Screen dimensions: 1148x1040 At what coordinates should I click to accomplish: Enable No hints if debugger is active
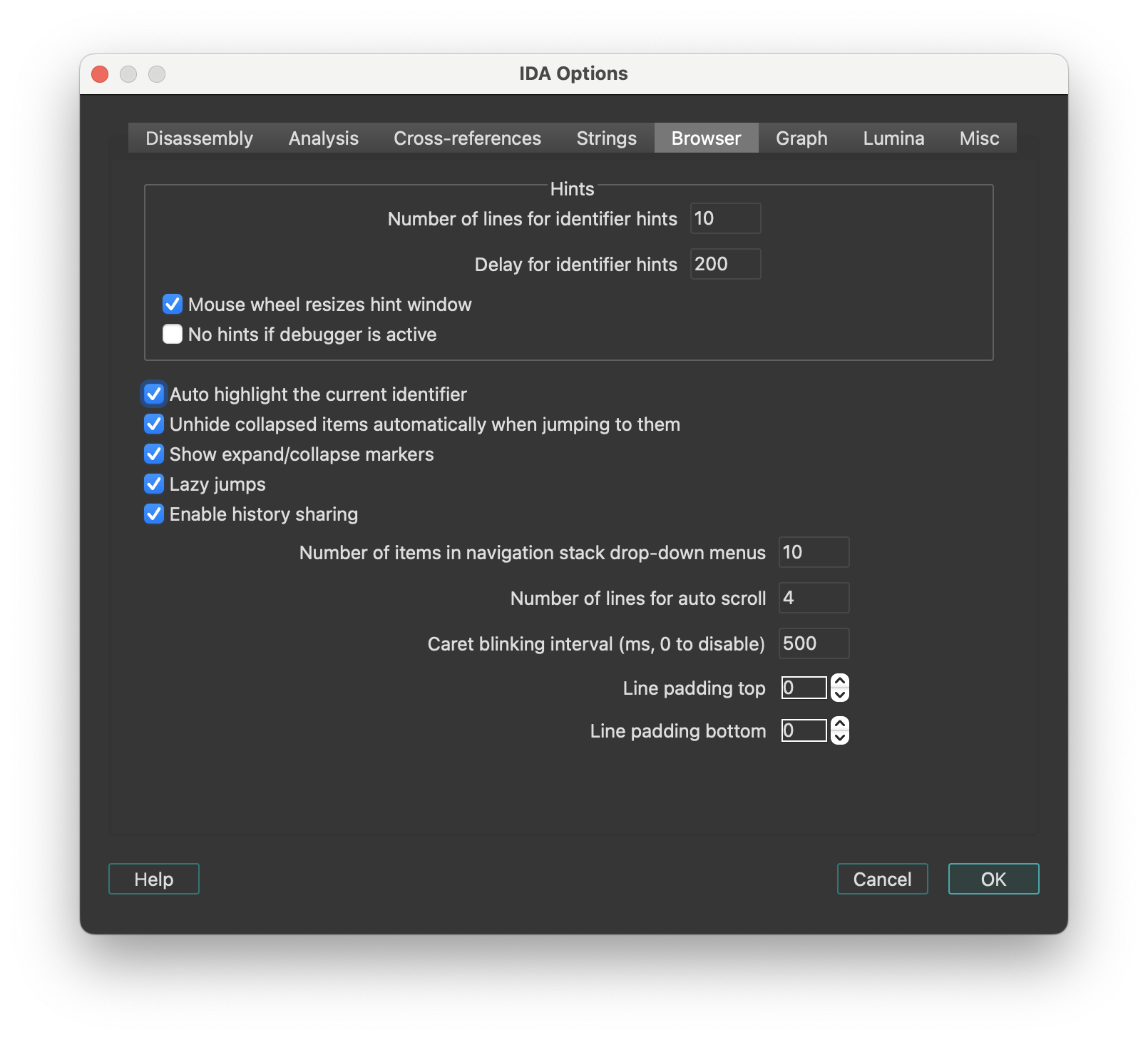tap(172, 334)
